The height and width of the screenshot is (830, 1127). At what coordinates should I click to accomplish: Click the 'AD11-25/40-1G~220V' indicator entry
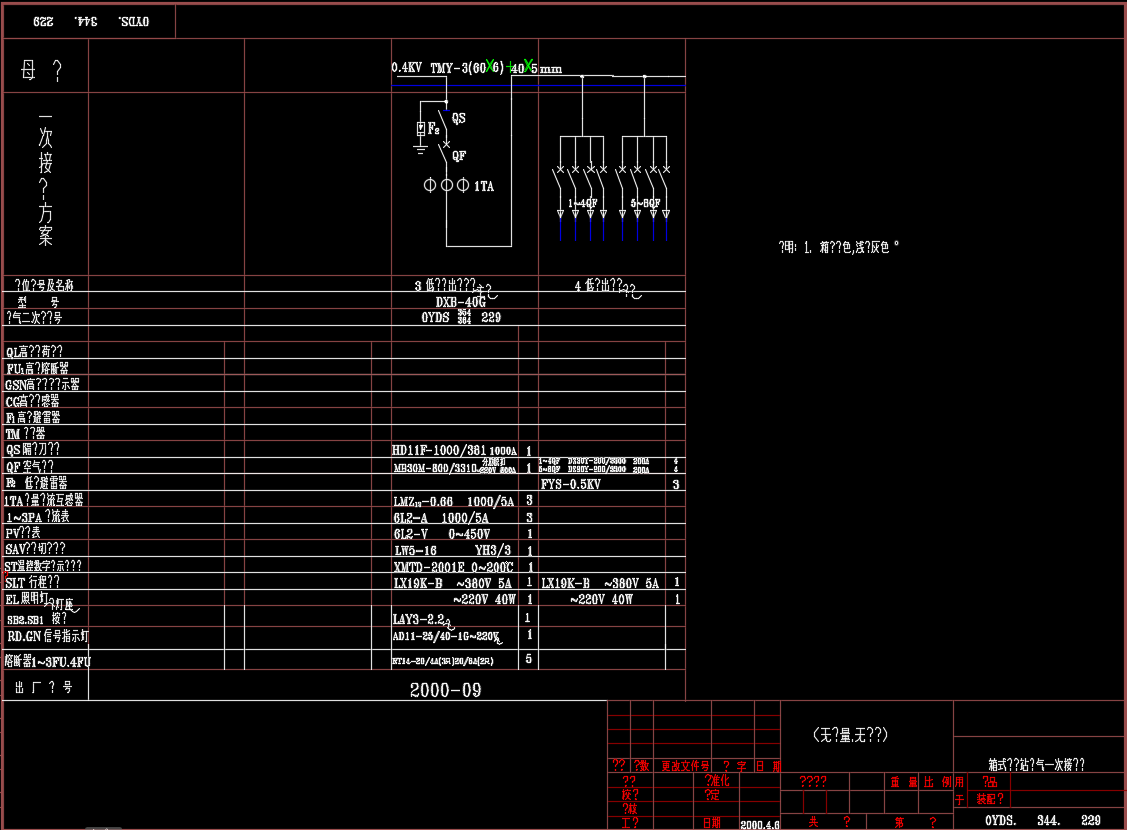click(446, 636)
